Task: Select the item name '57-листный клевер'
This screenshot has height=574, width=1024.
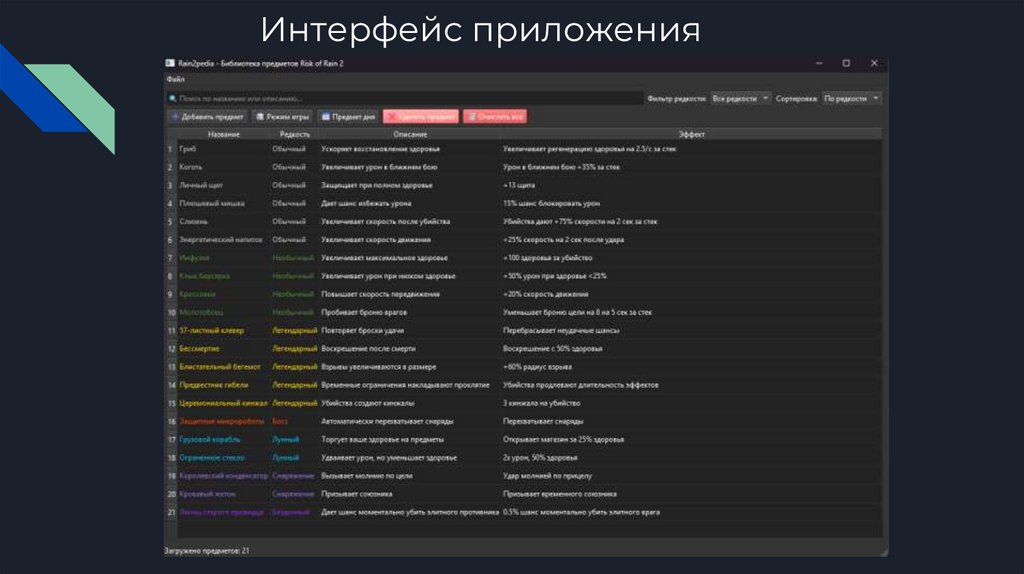Action: pyautogui.click(x=212, y=330)
